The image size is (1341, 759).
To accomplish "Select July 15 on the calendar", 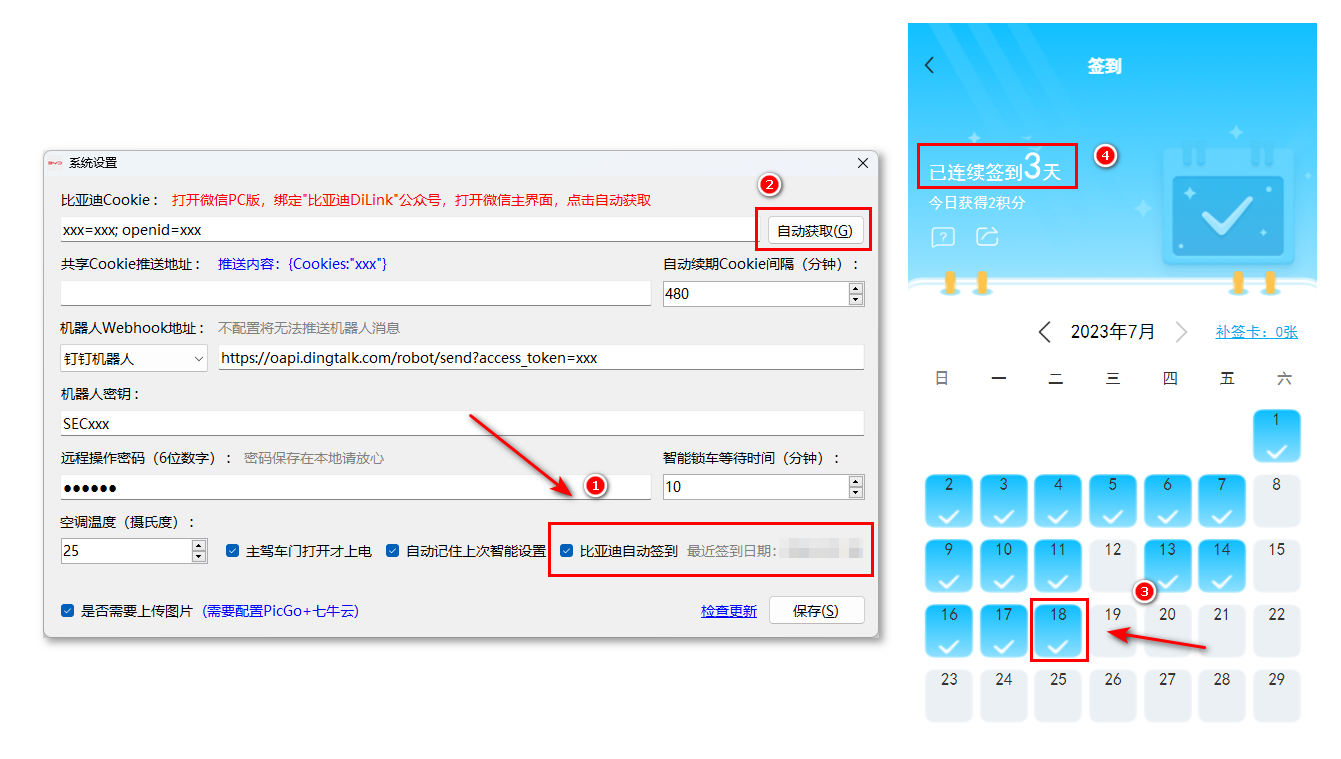I will (1276, 565).
